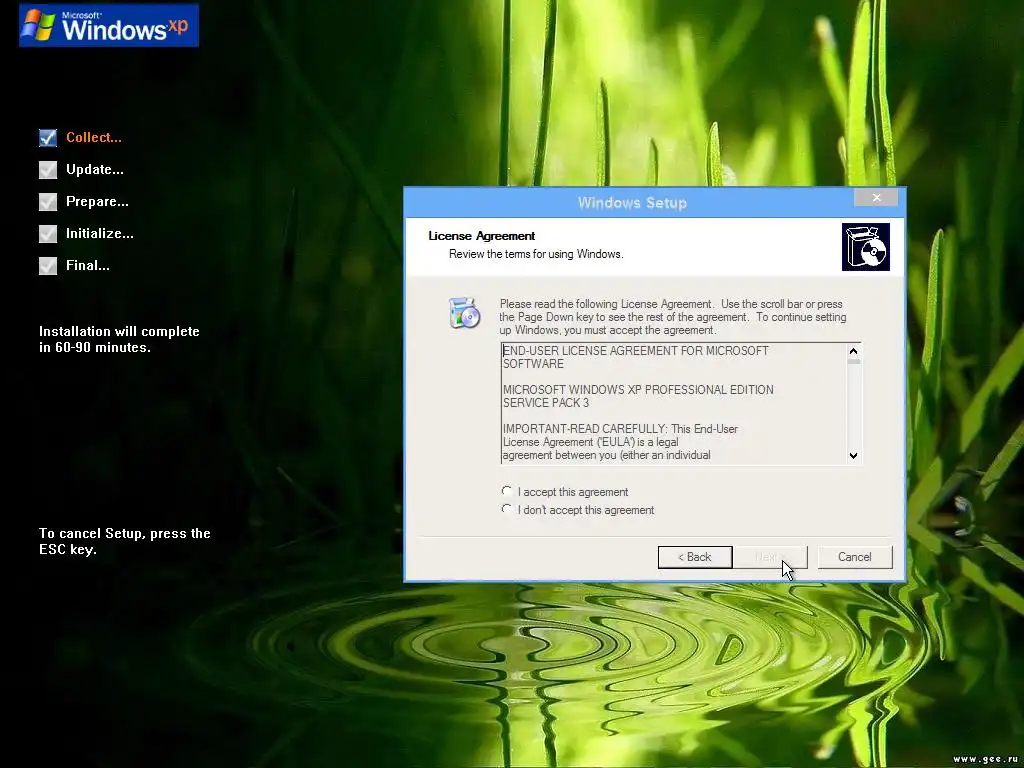Image resolution: width=1024 pixels, height=768 pixels.
Task: Click the Windows XP logo
Action: coord(109,25)
